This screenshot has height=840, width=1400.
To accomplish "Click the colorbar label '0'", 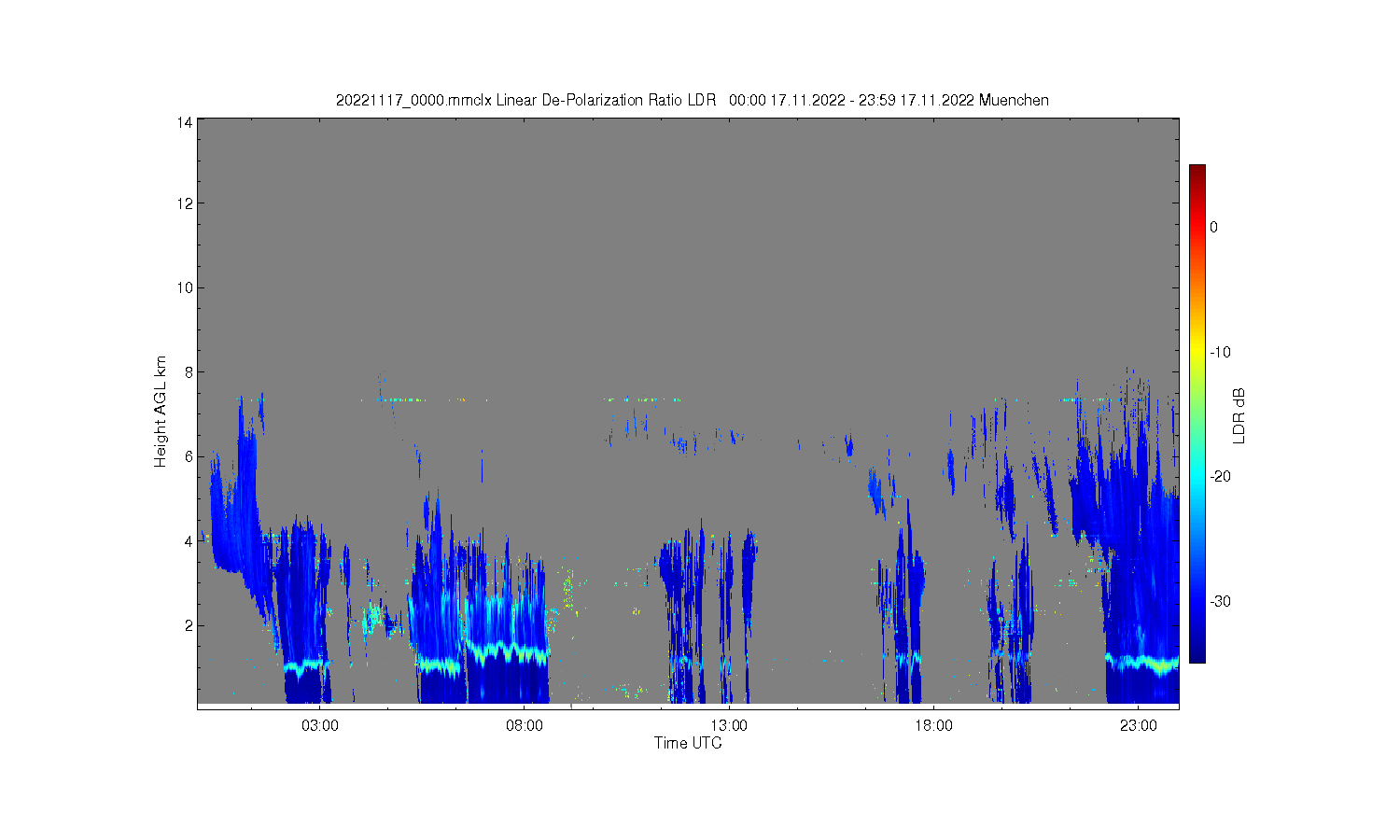I will tap(1213, 227).
